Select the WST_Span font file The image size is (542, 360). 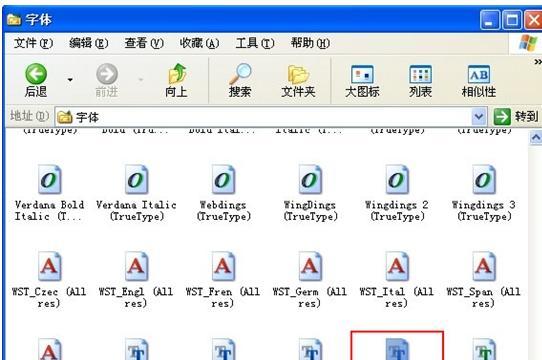click(x=484, y=280)
